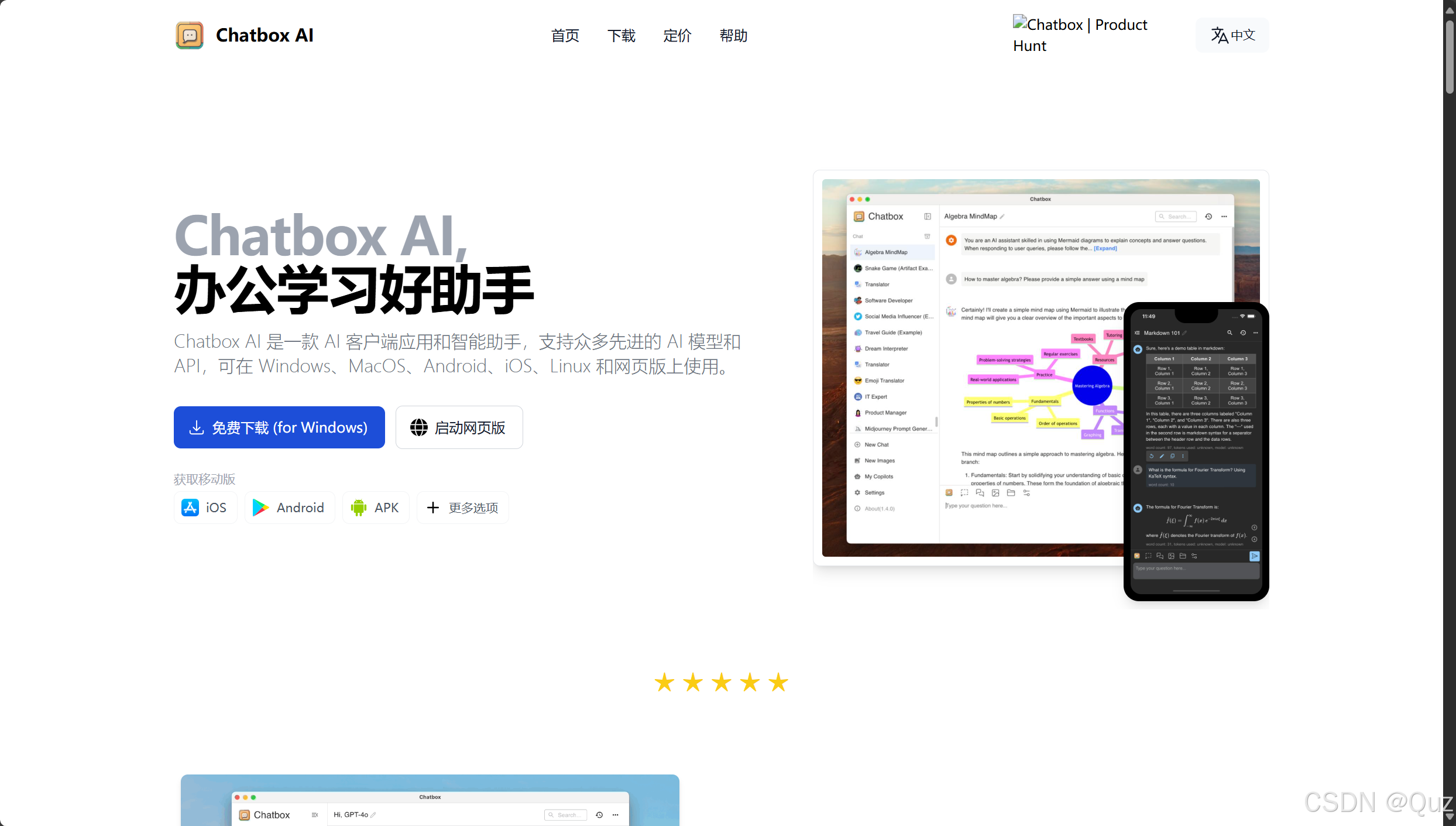Screen dimensions: 1456x826
Task: Open the 定价 pricing page
Action: point(677,36)
